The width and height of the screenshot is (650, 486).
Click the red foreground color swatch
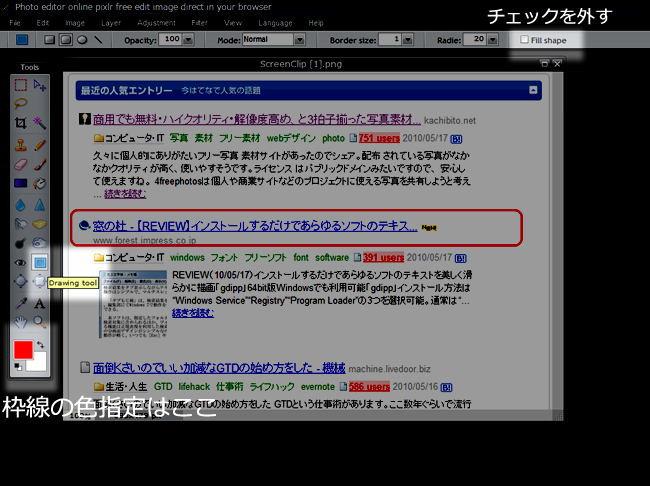point(23,350)
